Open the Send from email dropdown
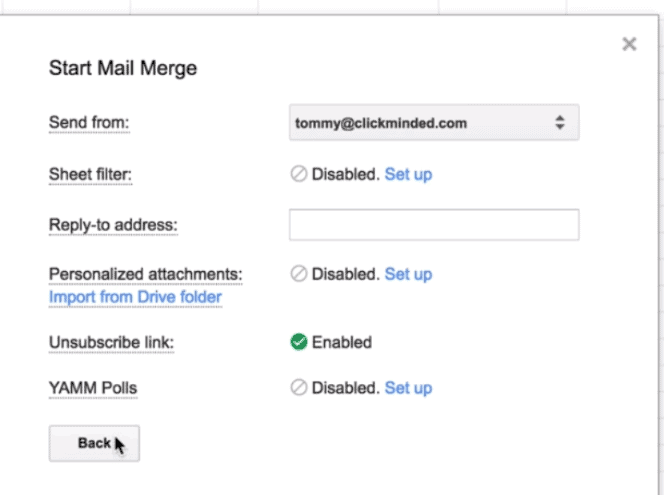The width and height of the screenshot is (664, 495). click(x=434, y=122)
